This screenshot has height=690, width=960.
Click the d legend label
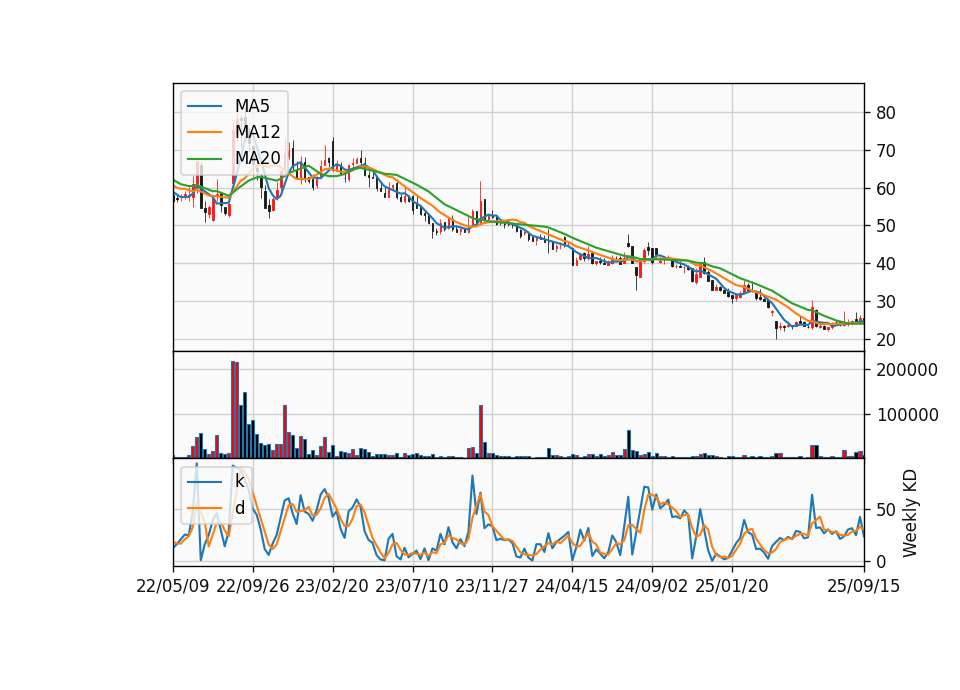pyautogui.click(x=240, y=508)
